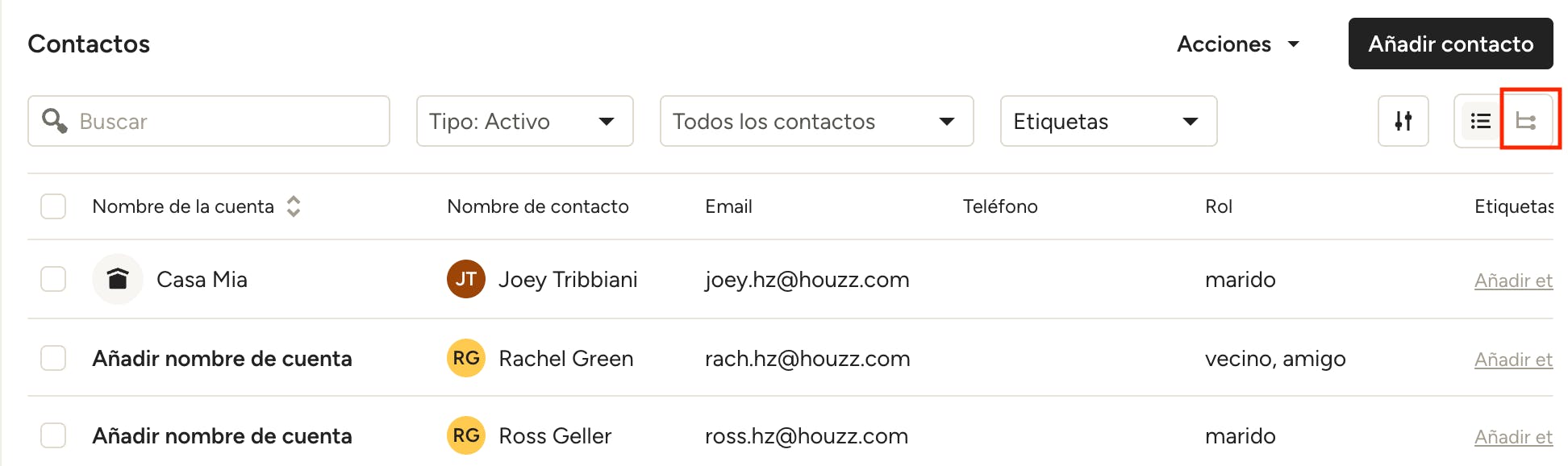Tick the select-all header checkbox
1568x466 pixels.
tap(53, 206)
